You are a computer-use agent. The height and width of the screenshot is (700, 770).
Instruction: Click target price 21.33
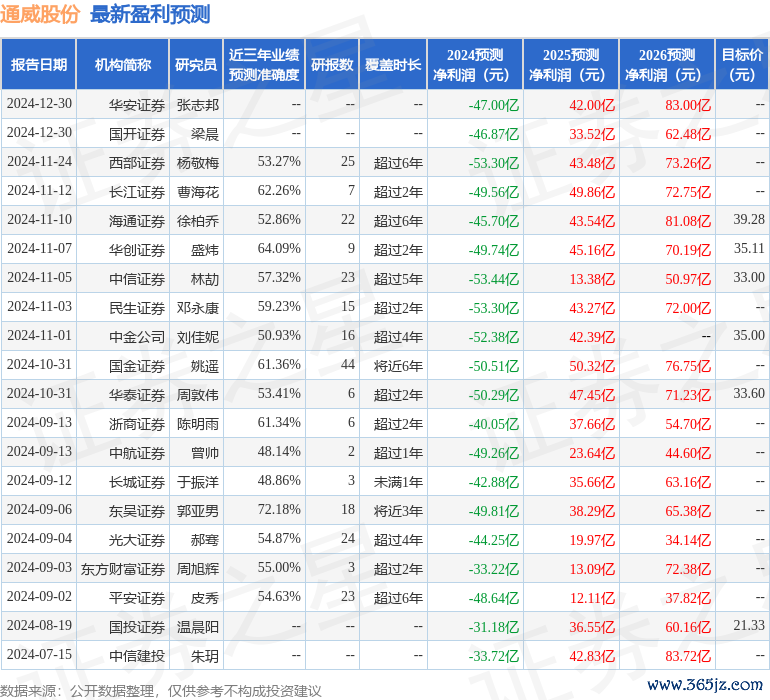[x=749, y=625]
